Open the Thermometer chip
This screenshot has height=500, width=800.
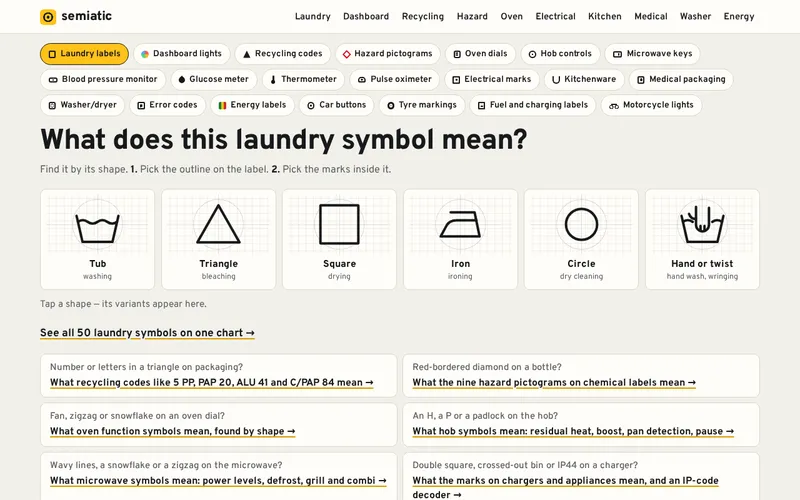[304, 79]
